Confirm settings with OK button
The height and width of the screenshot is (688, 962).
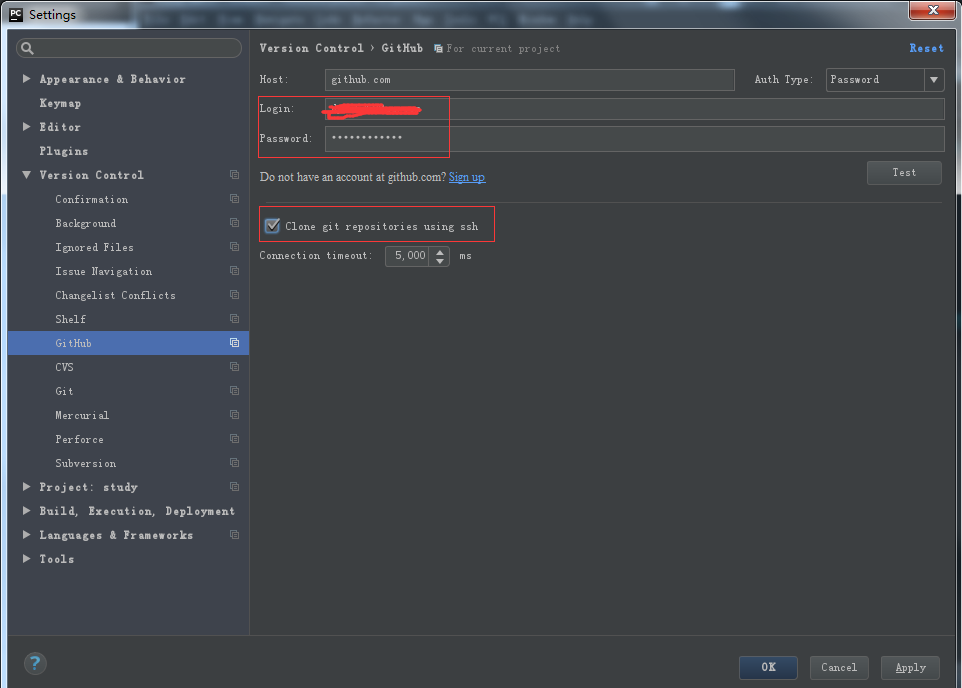768,667
